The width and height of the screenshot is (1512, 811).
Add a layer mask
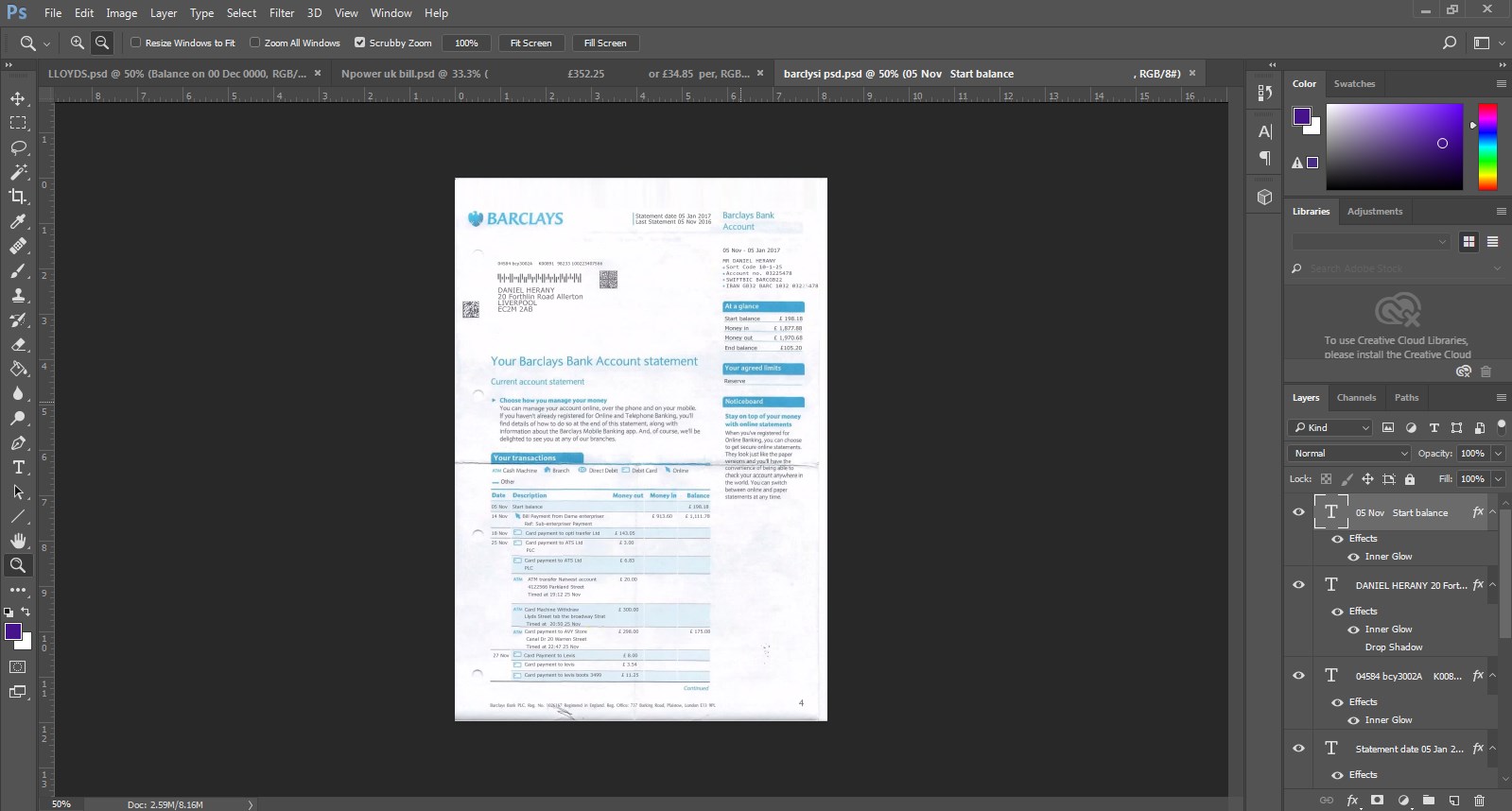coord(1378,801)
